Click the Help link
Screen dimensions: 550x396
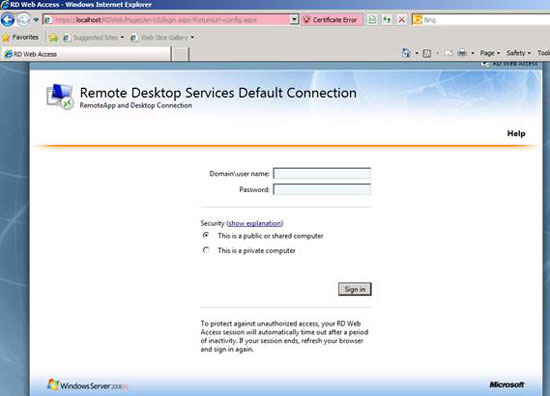click(x=516, y=133)
